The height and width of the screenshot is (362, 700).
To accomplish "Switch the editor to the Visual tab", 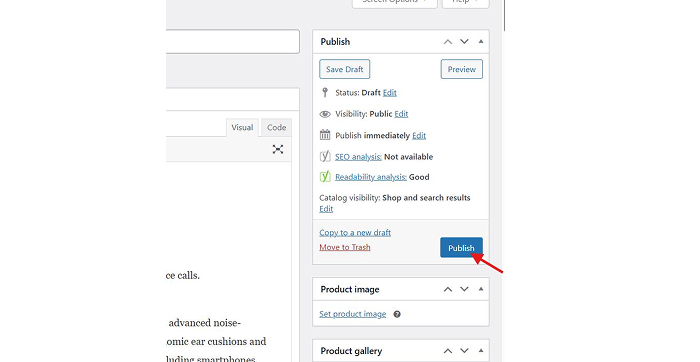I will pos(242,128).
